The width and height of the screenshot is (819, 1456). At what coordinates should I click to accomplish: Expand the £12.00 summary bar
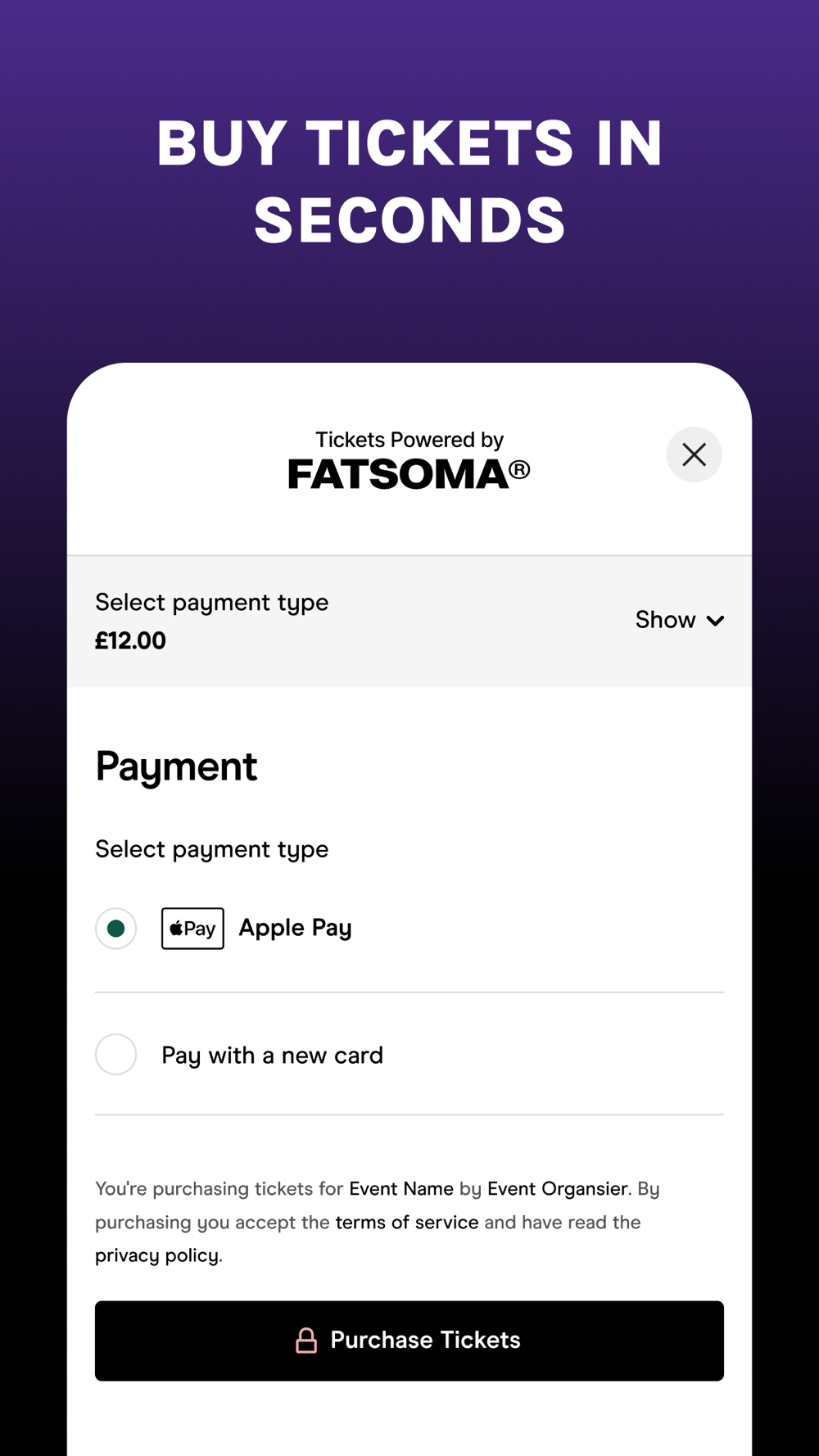[409, 622]
